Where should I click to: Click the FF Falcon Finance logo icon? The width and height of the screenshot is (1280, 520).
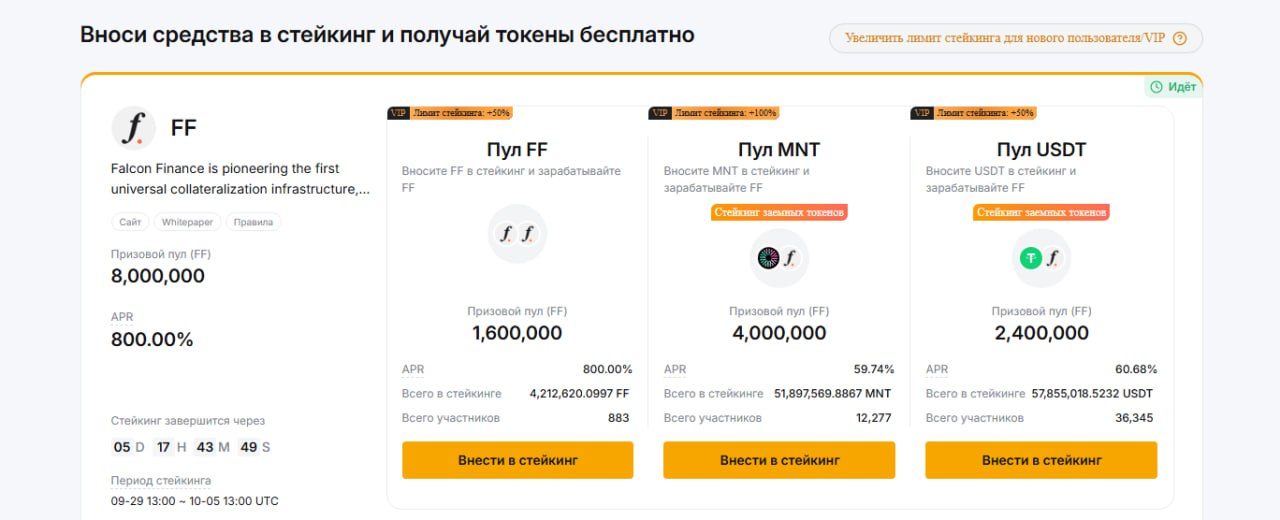click(x=133, y=128)
